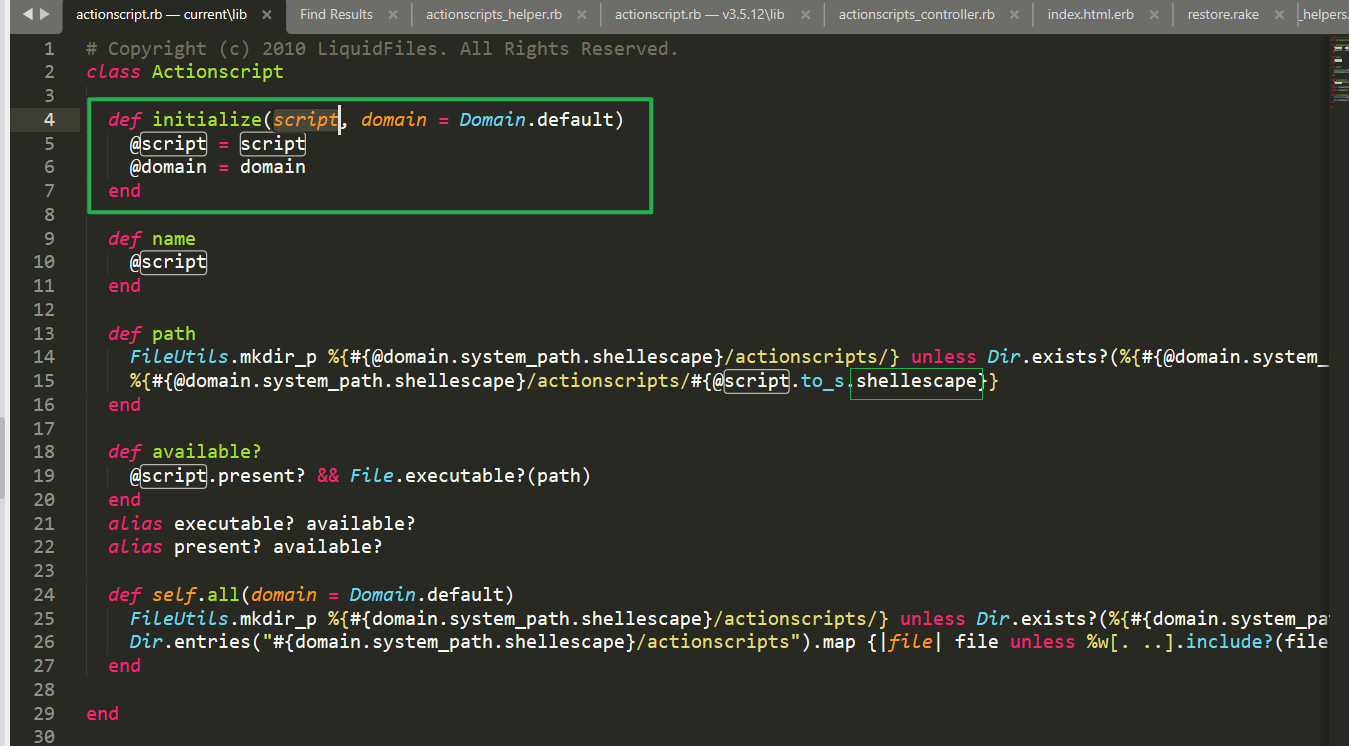This screenshot has width=1349, height=746.
Task: Click the 'initialize' method name
Action: 207,120
